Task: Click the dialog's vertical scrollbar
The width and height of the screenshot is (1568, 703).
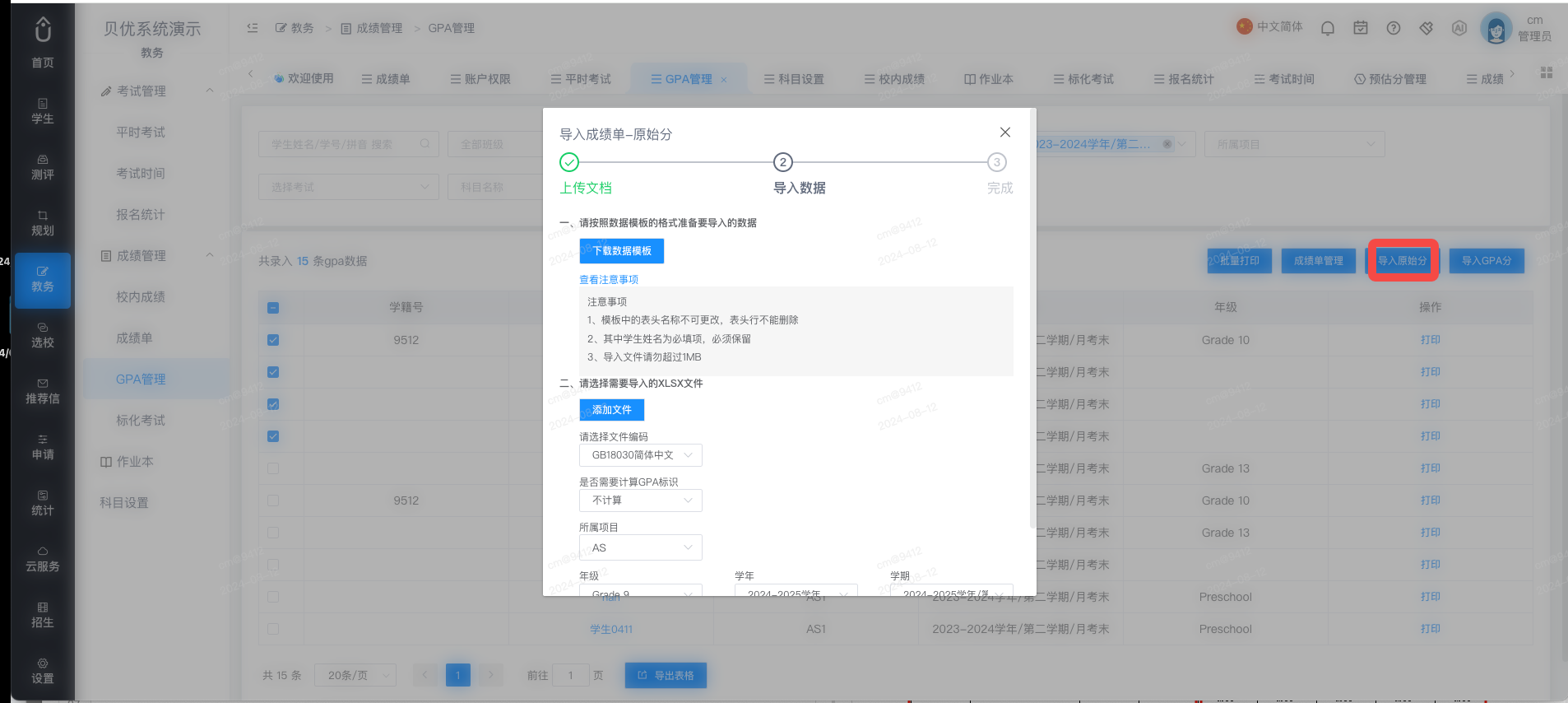Action: [x=1032, y=321]
